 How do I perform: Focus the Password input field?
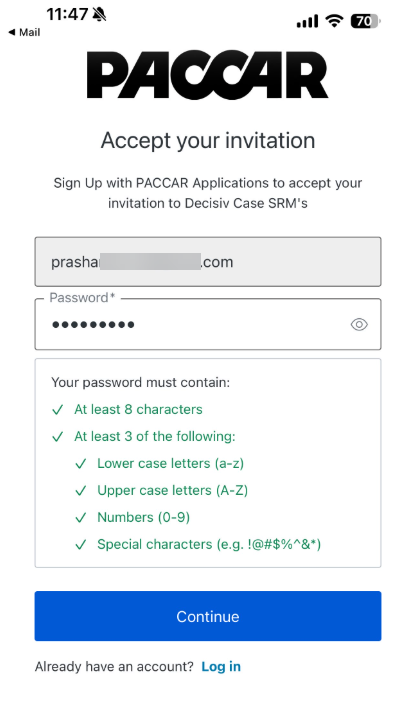pos(208,324)
